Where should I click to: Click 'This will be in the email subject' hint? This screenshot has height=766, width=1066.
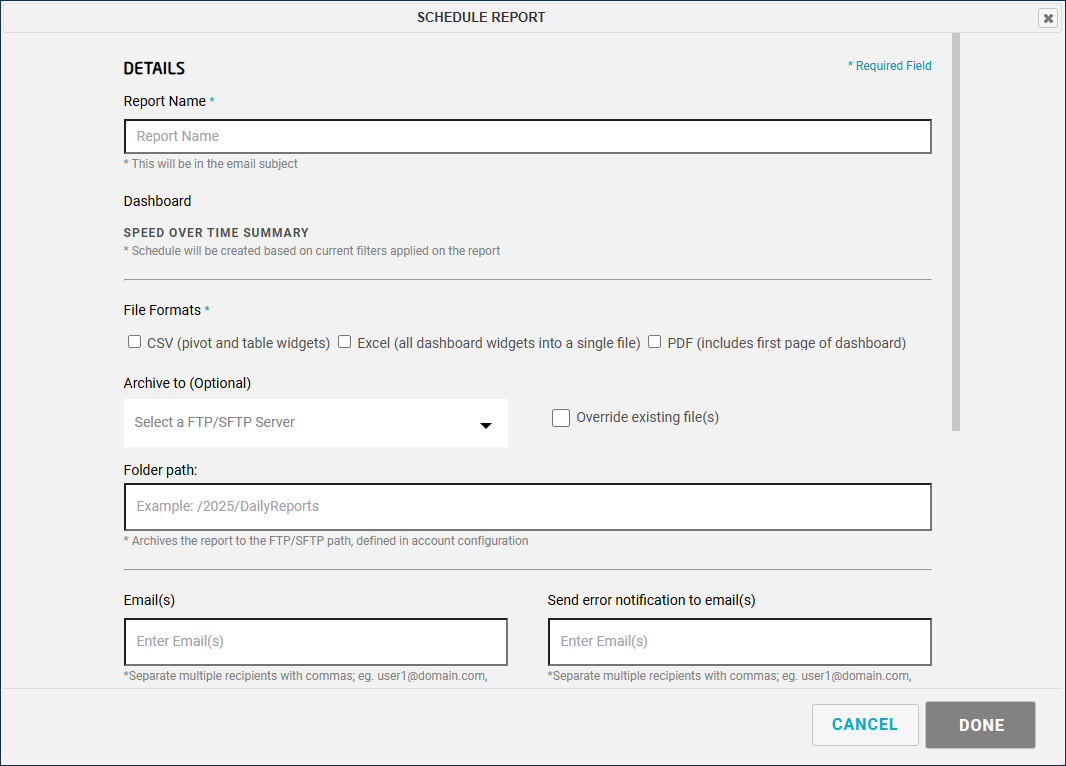211,164
